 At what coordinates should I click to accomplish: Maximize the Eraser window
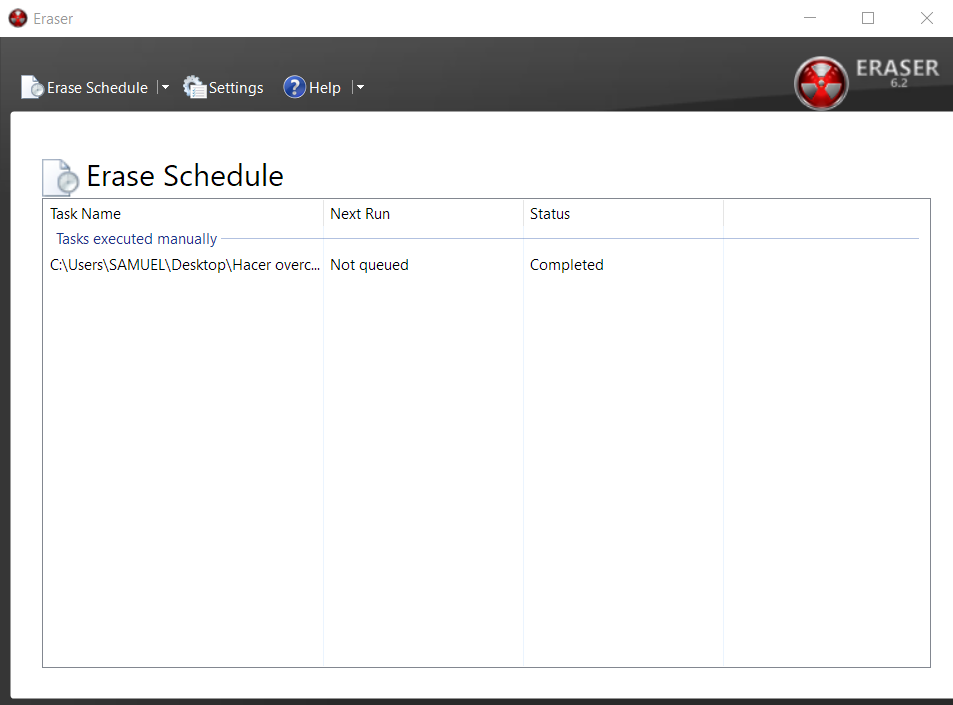pos(868,18)
